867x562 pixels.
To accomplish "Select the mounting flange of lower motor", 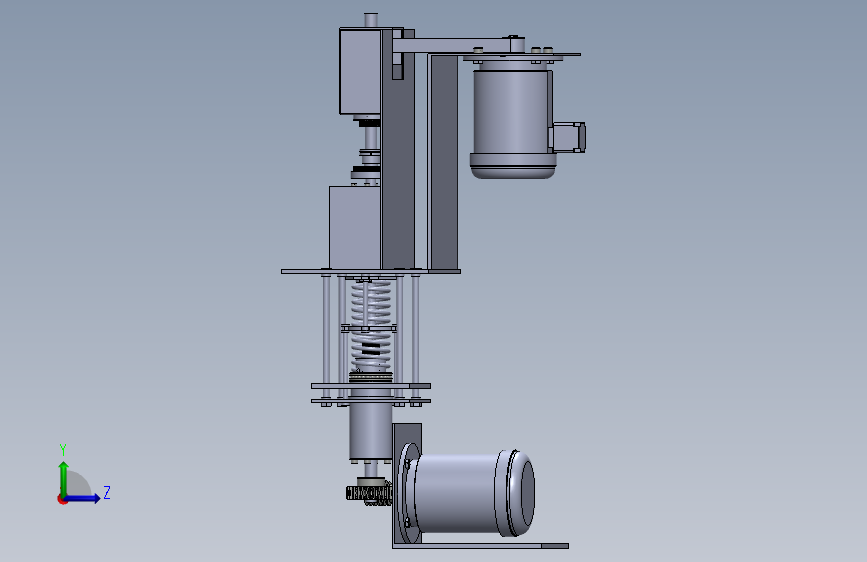I will (x=409, y=493).
